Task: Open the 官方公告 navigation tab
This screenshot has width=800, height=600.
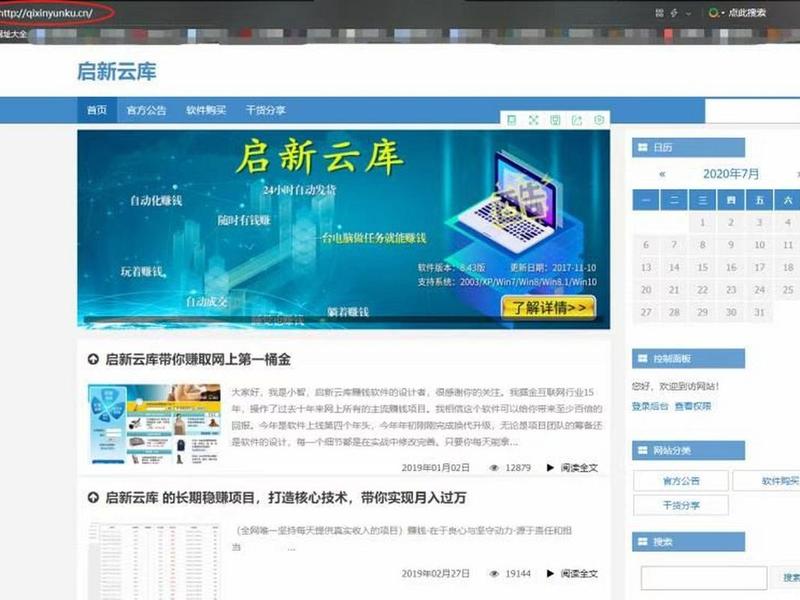Action: [x=146, y=110]
